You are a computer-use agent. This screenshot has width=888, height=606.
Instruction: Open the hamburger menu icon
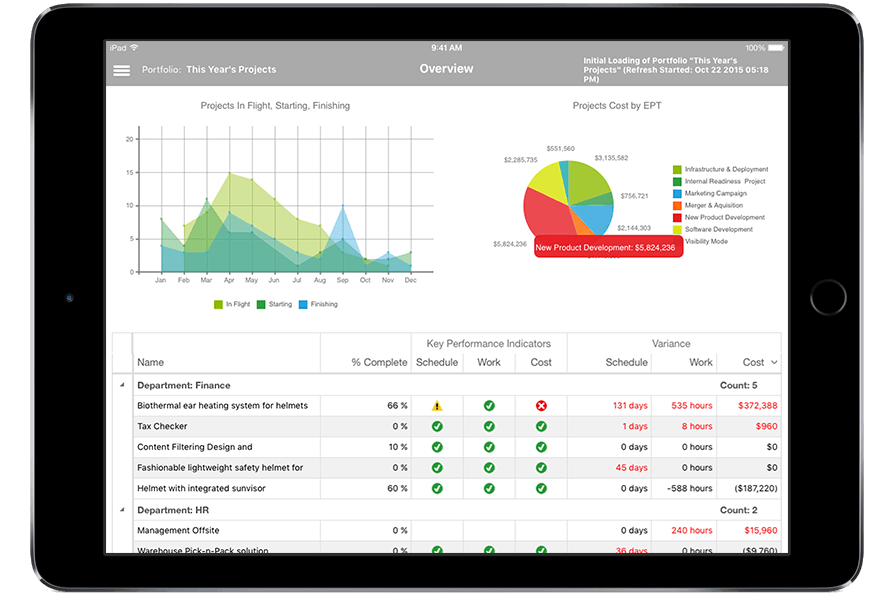(121, 70)
